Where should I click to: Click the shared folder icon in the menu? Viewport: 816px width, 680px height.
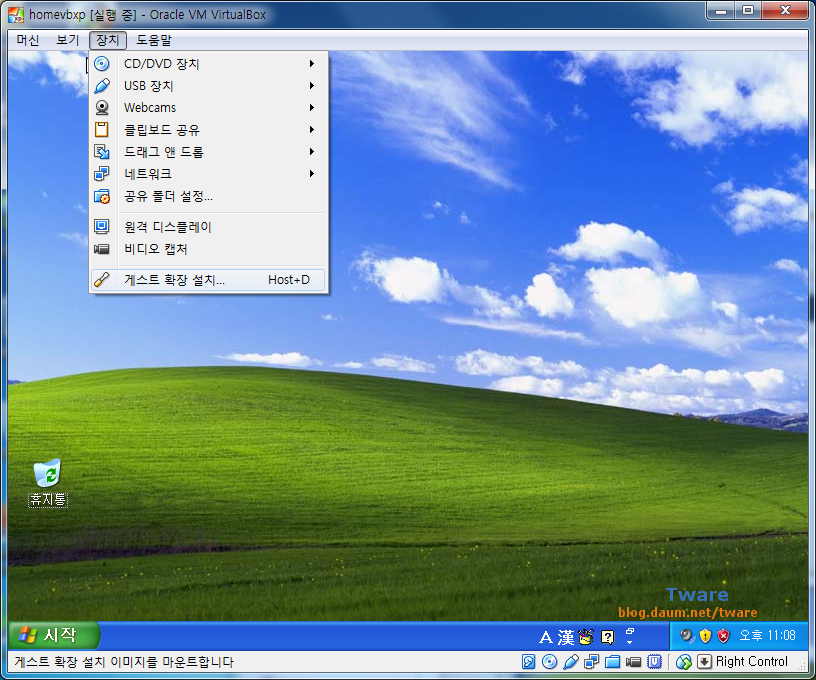pos(102,196)
